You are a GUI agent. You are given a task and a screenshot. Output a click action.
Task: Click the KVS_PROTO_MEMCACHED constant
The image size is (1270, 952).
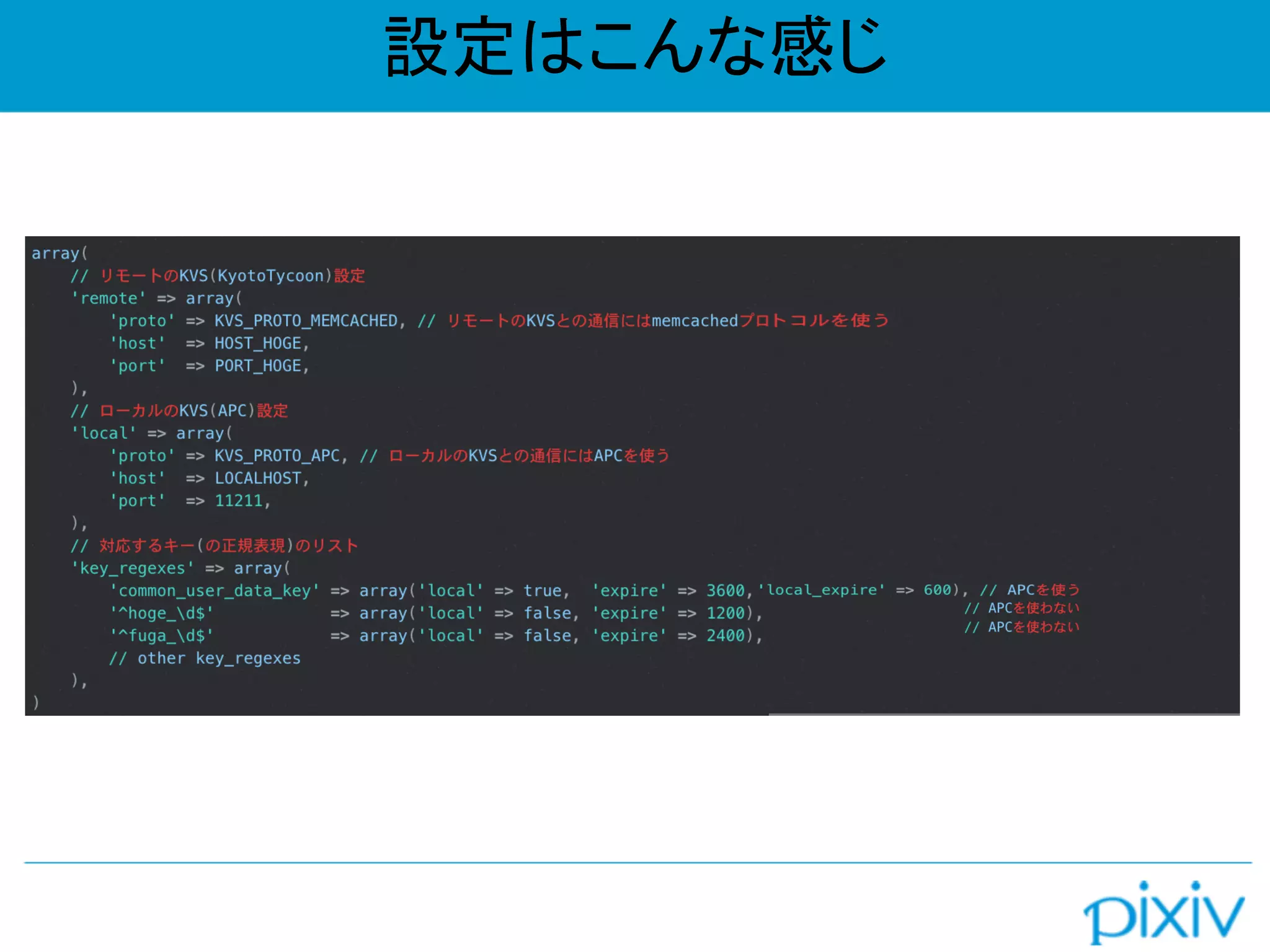click(x=306, y=321)
